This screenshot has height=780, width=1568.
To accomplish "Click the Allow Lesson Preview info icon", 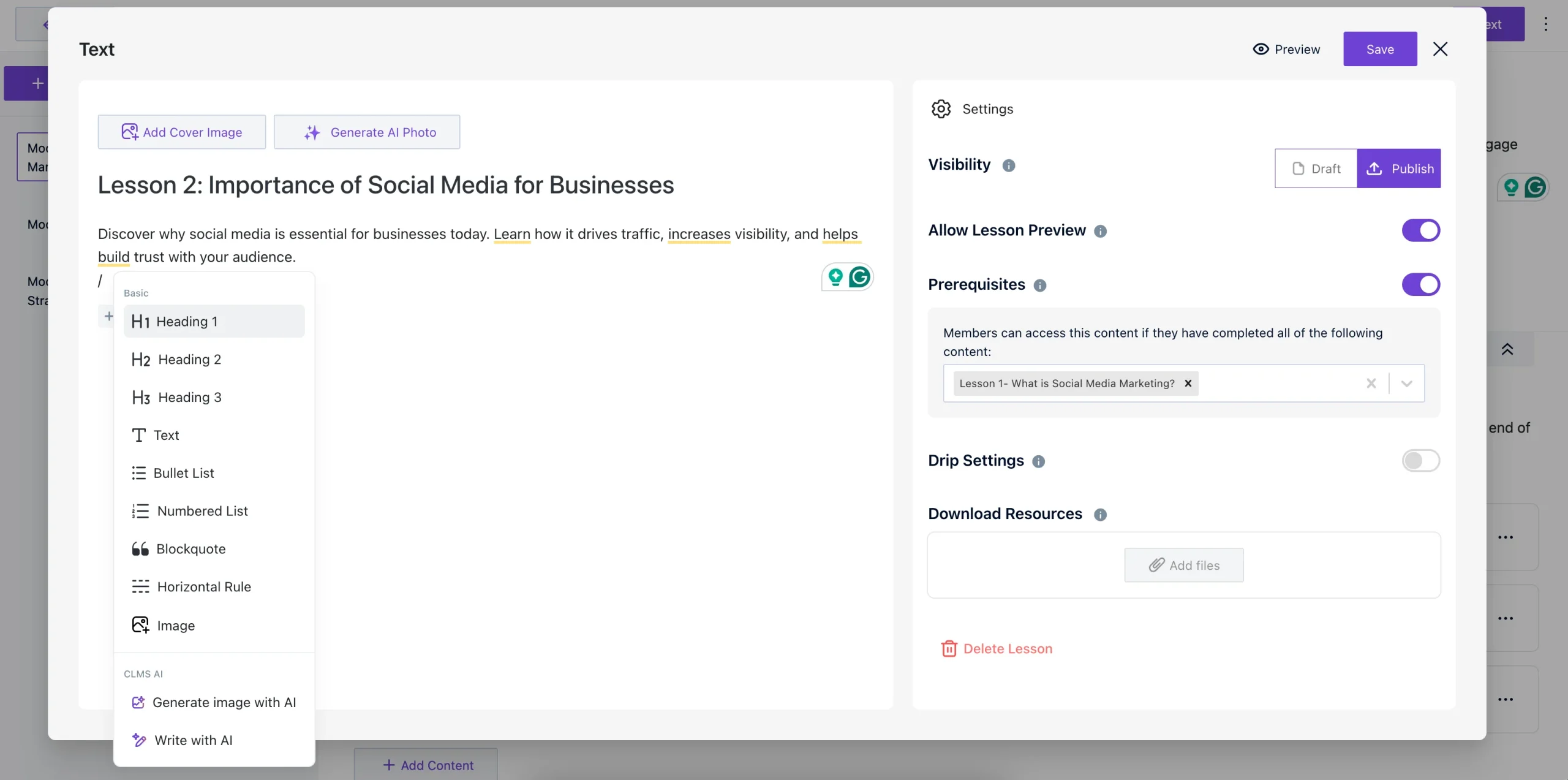I will pyautogui.click(x=1100, y=232).
